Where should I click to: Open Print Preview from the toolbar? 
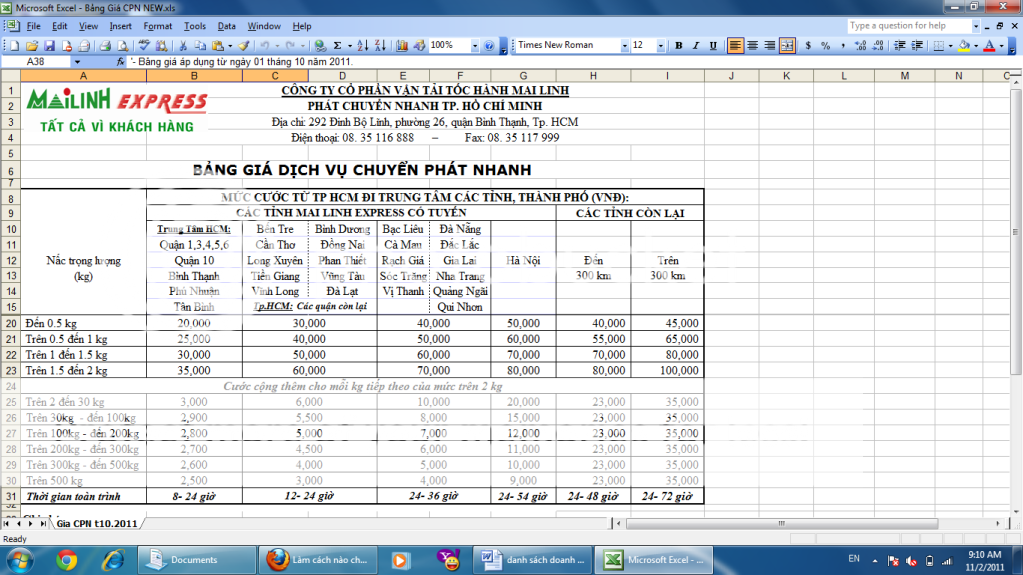click(122, 46)
